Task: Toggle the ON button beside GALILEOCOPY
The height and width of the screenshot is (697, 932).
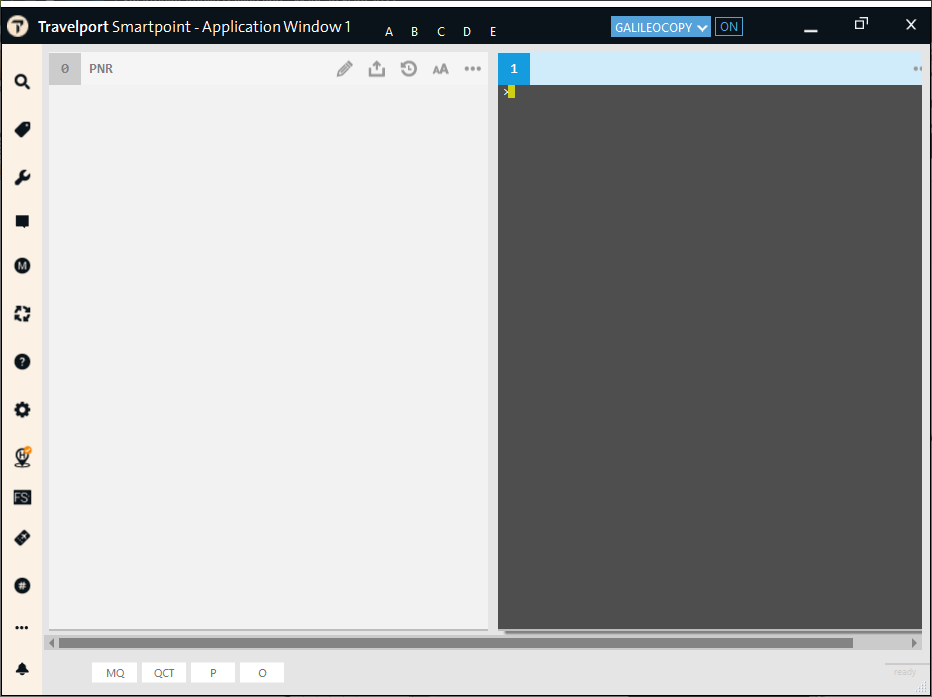Action: 729,27
